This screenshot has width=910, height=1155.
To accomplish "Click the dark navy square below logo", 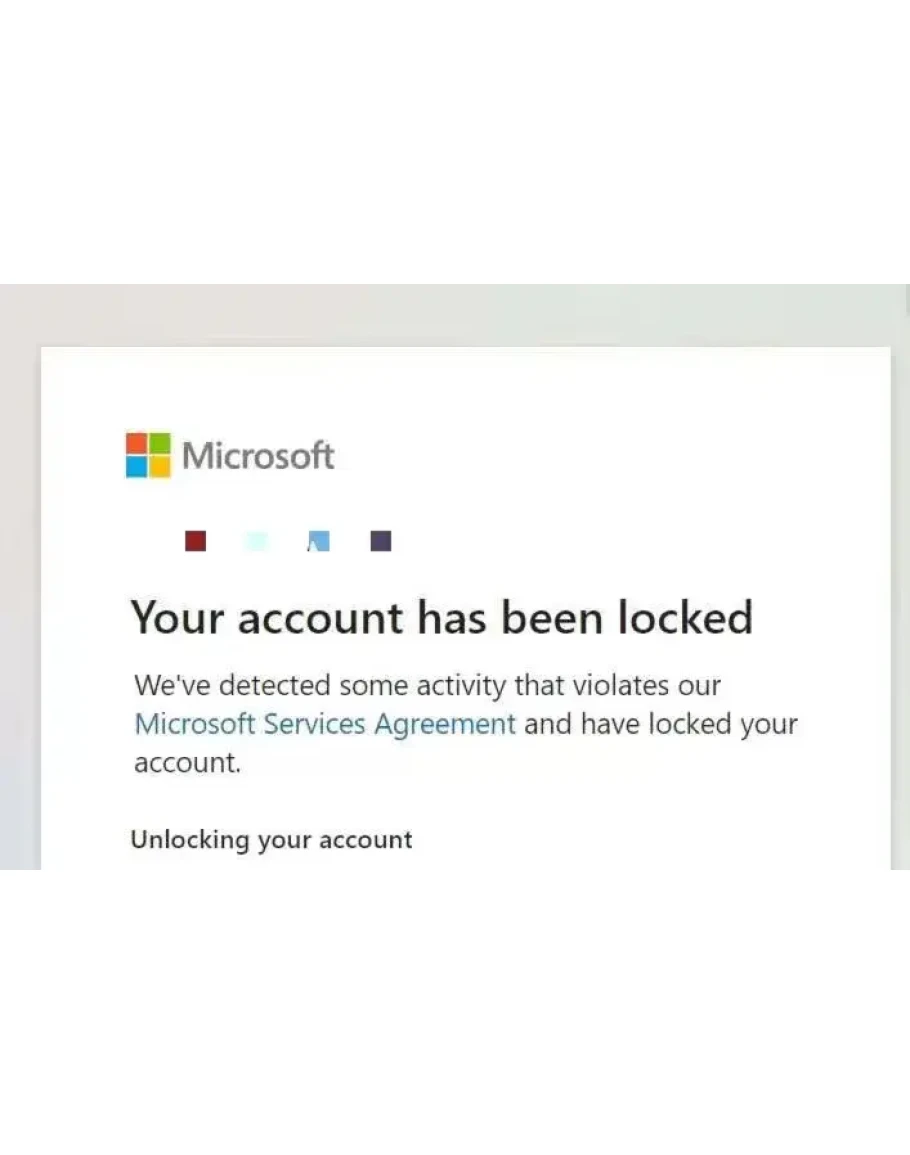I will click(x=380, y=541).
